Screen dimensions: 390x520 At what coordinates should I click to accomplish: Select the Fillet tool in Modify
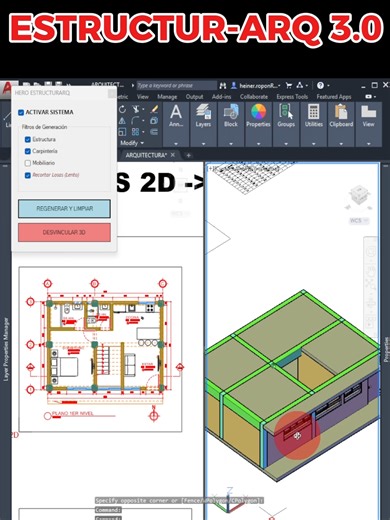[136, 121]
